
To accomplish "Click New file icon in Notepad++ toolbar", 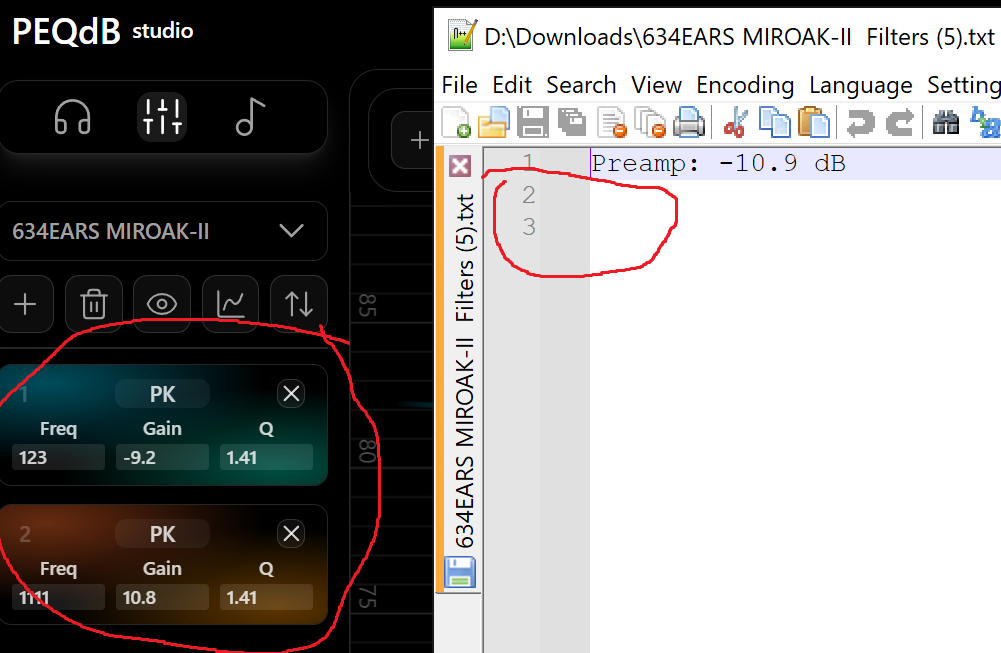I will click(x=456, y=122).
